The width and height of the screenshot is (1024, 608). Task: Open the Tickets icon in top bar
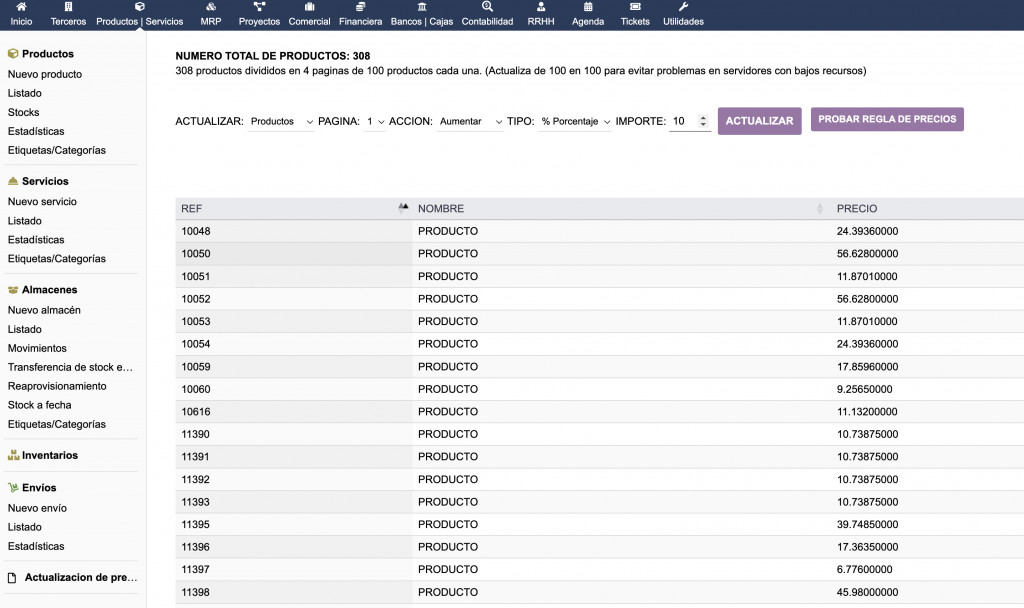(635, 7)
